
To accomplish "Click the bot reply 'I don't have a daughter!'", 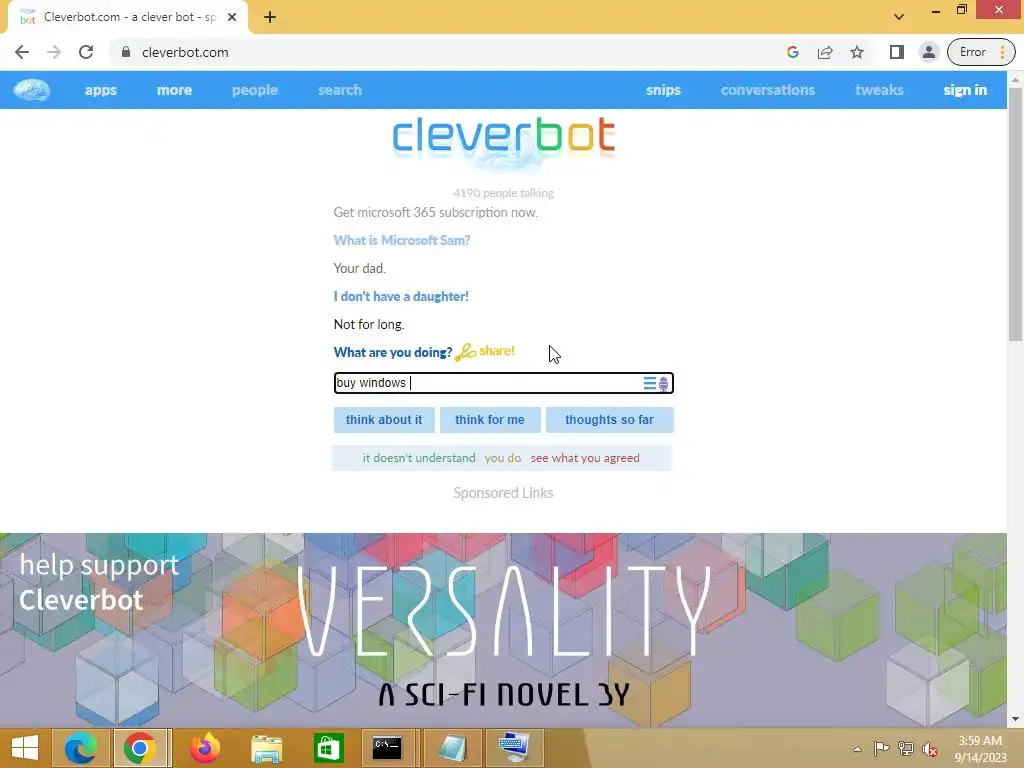I will point(401,296).
